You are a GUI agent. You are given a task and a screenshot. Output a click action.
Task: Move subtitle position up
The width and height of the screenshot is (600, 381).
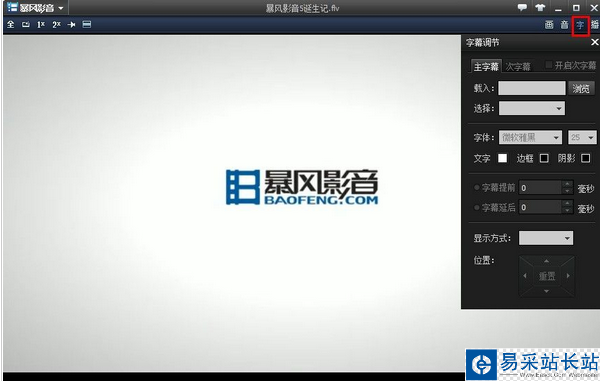[x=546, y=261]
